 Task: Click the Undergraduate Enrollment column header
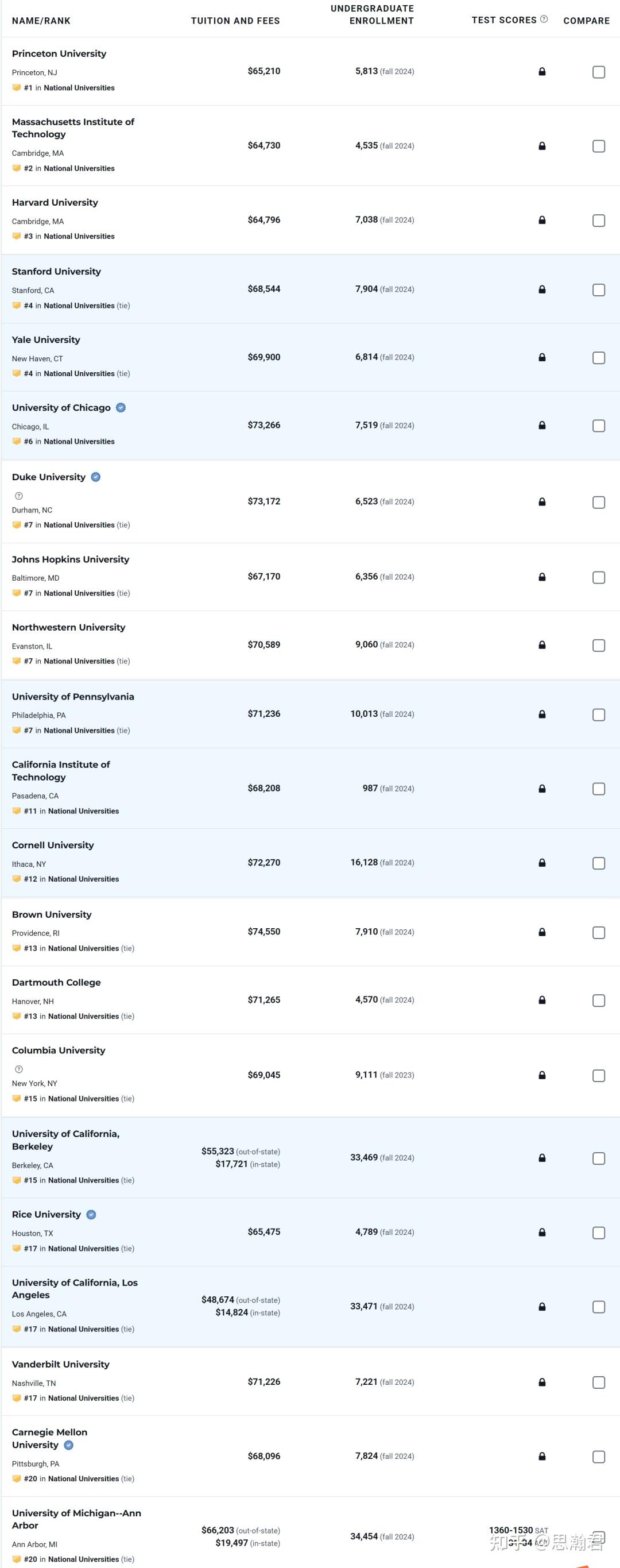[373, 14]
